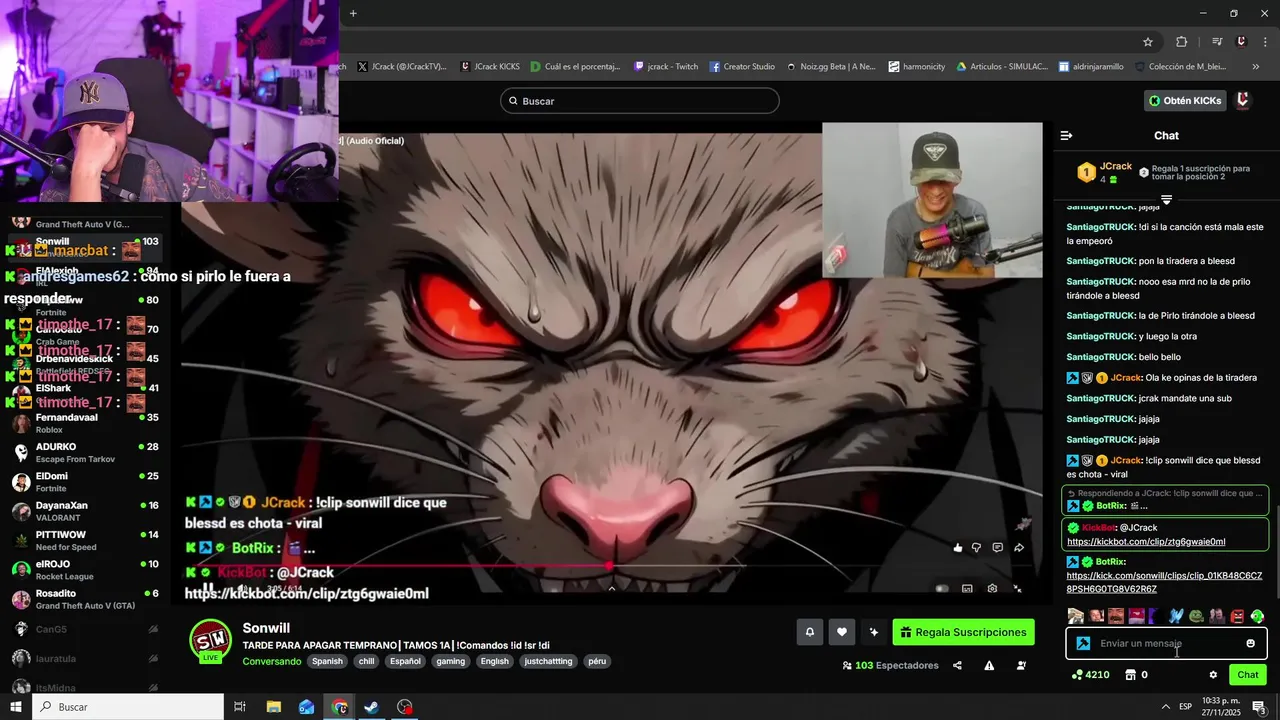This screenshot has width=1280, height=720.
Task: Open elROJO's Rocket League channel
Action: coord(85,570)
